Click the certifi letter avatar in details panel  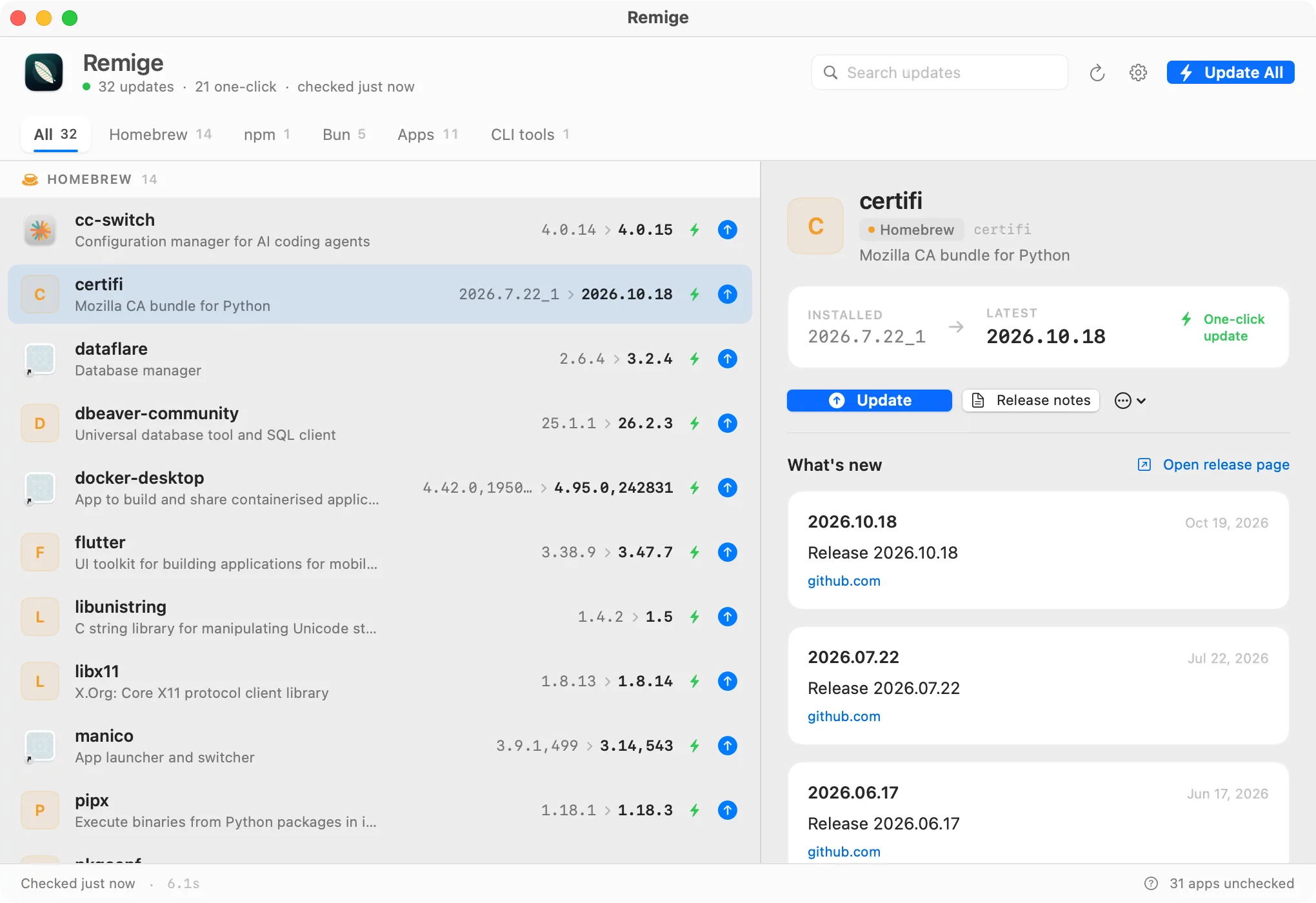point(815,226)
